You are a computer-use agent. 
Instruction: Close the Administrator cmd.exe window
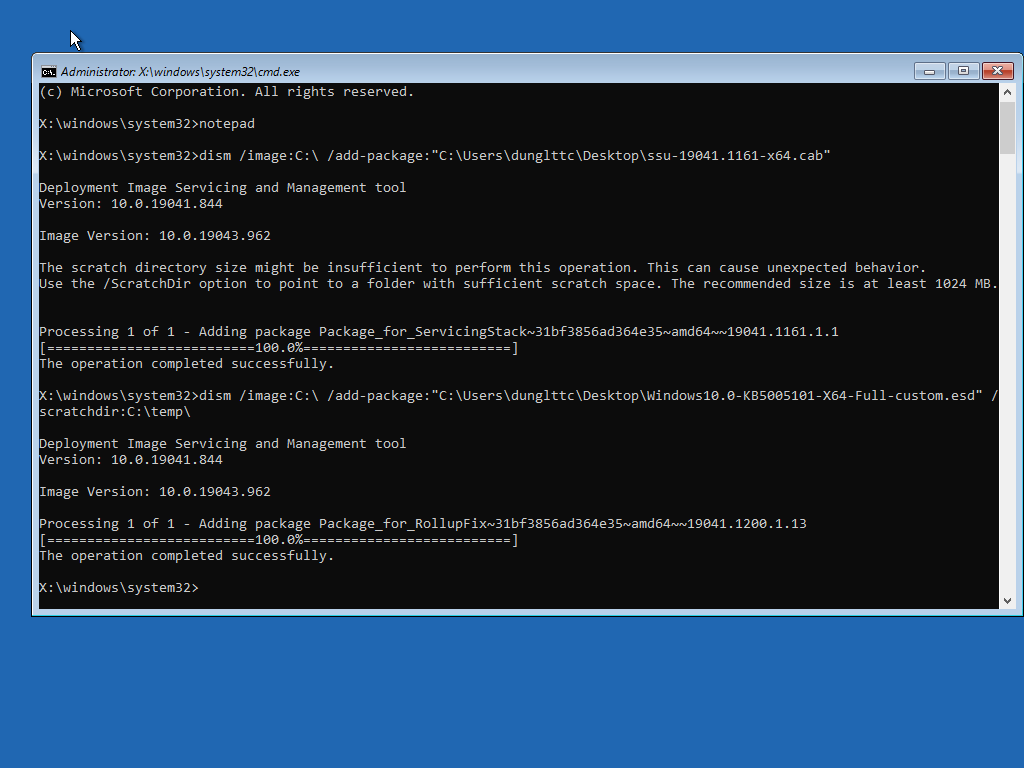point(997,71)
